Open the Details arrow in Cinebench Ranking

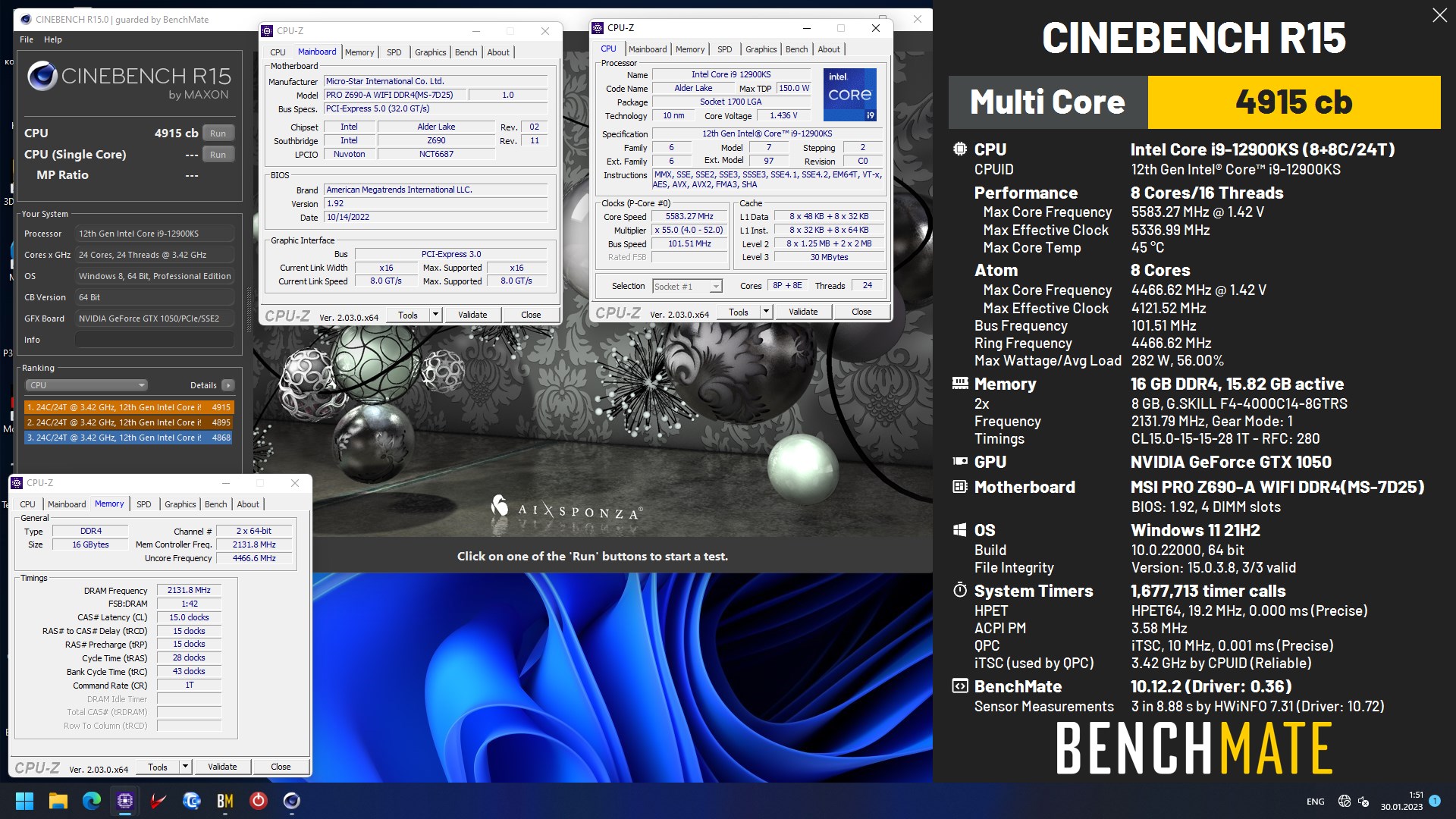pyautogui.click(x=228, y=385)
